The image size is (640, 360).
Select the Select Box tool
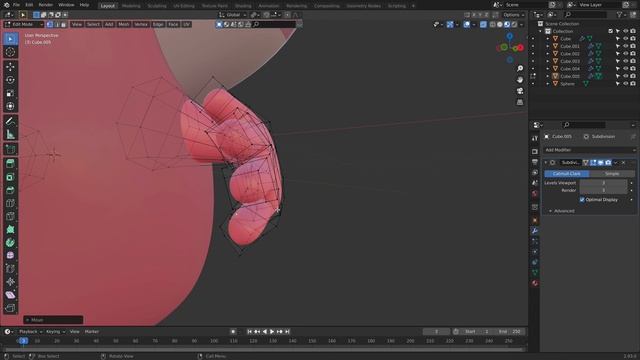[x=10, y=39]
